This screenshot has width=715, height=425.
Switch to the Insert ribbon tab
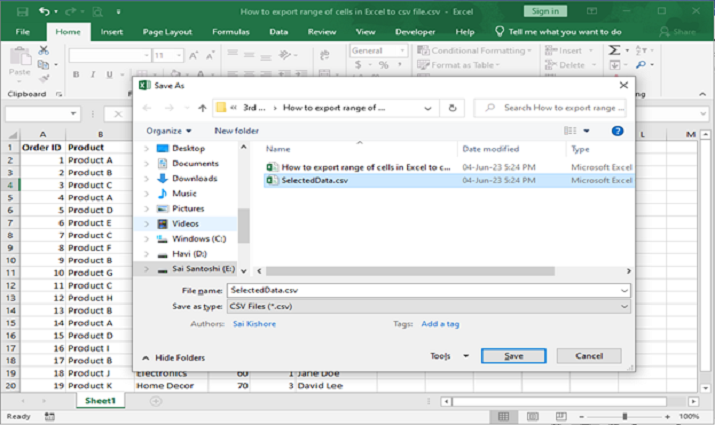(x=112, y=32)
